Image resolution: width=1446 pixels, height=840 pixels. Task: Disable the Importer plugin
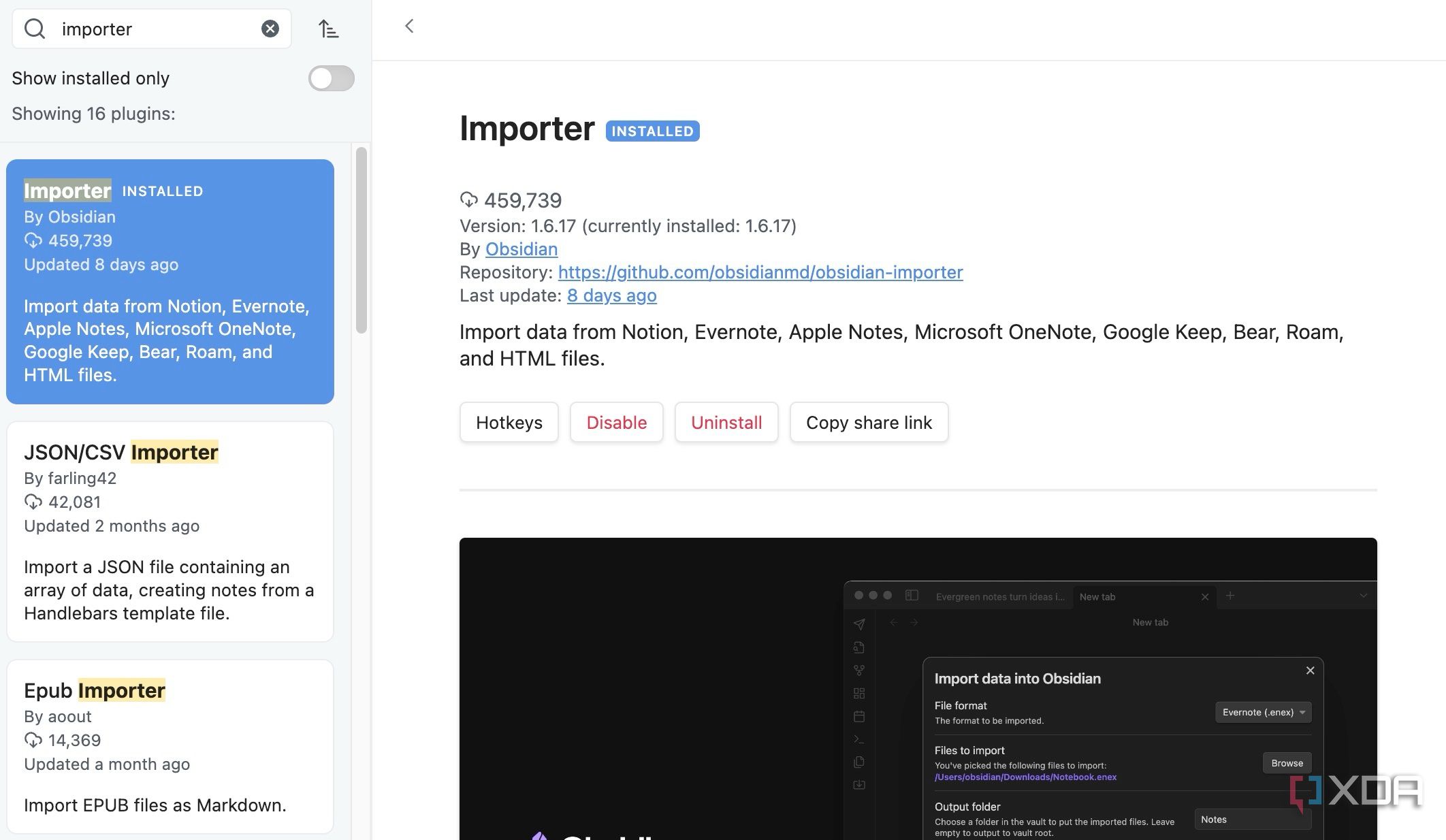pyautogui.click(x=616, y=422)
